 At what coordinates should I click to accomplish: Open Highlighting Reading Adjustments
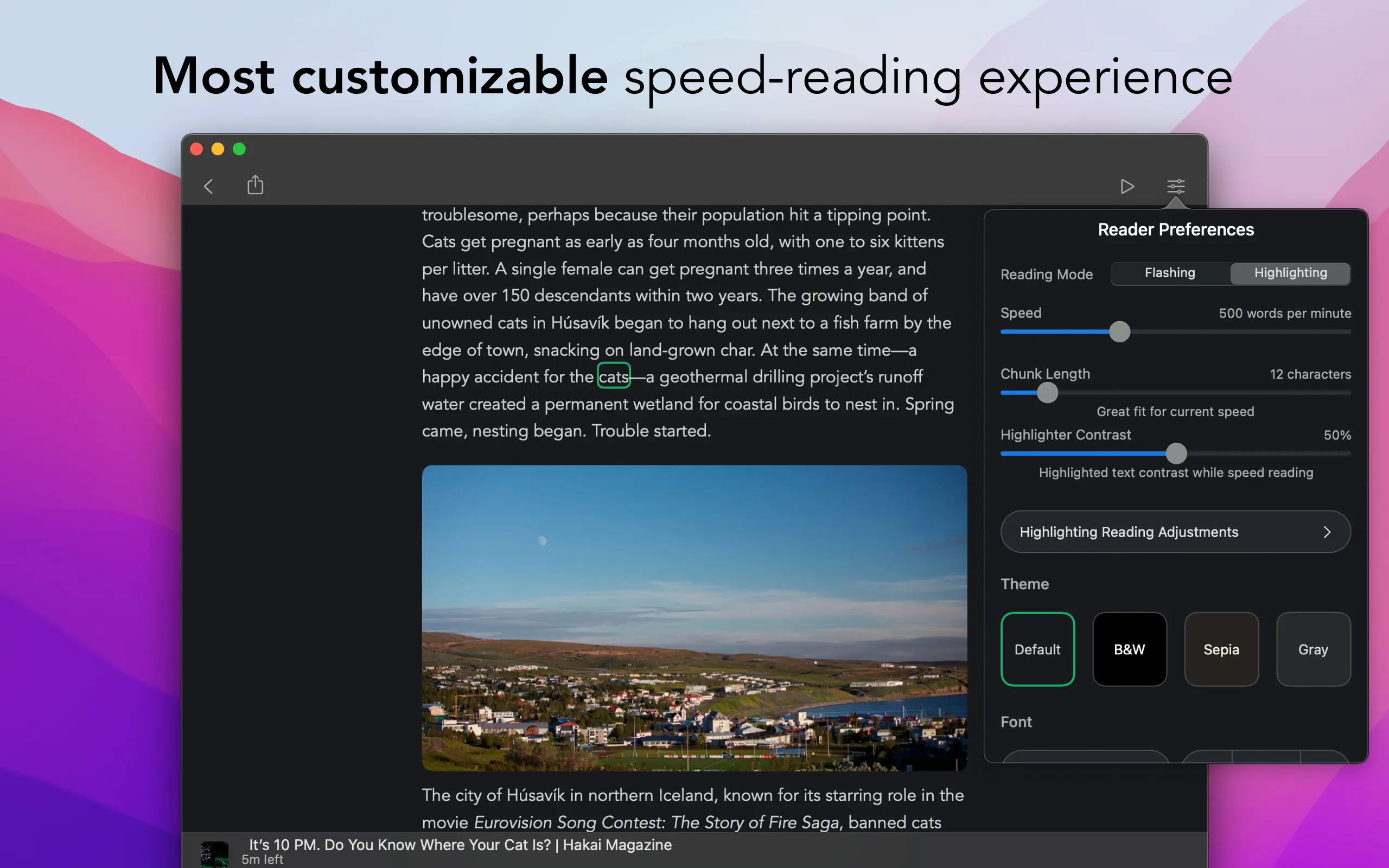pyautogui.click(x=1129, y=532)
